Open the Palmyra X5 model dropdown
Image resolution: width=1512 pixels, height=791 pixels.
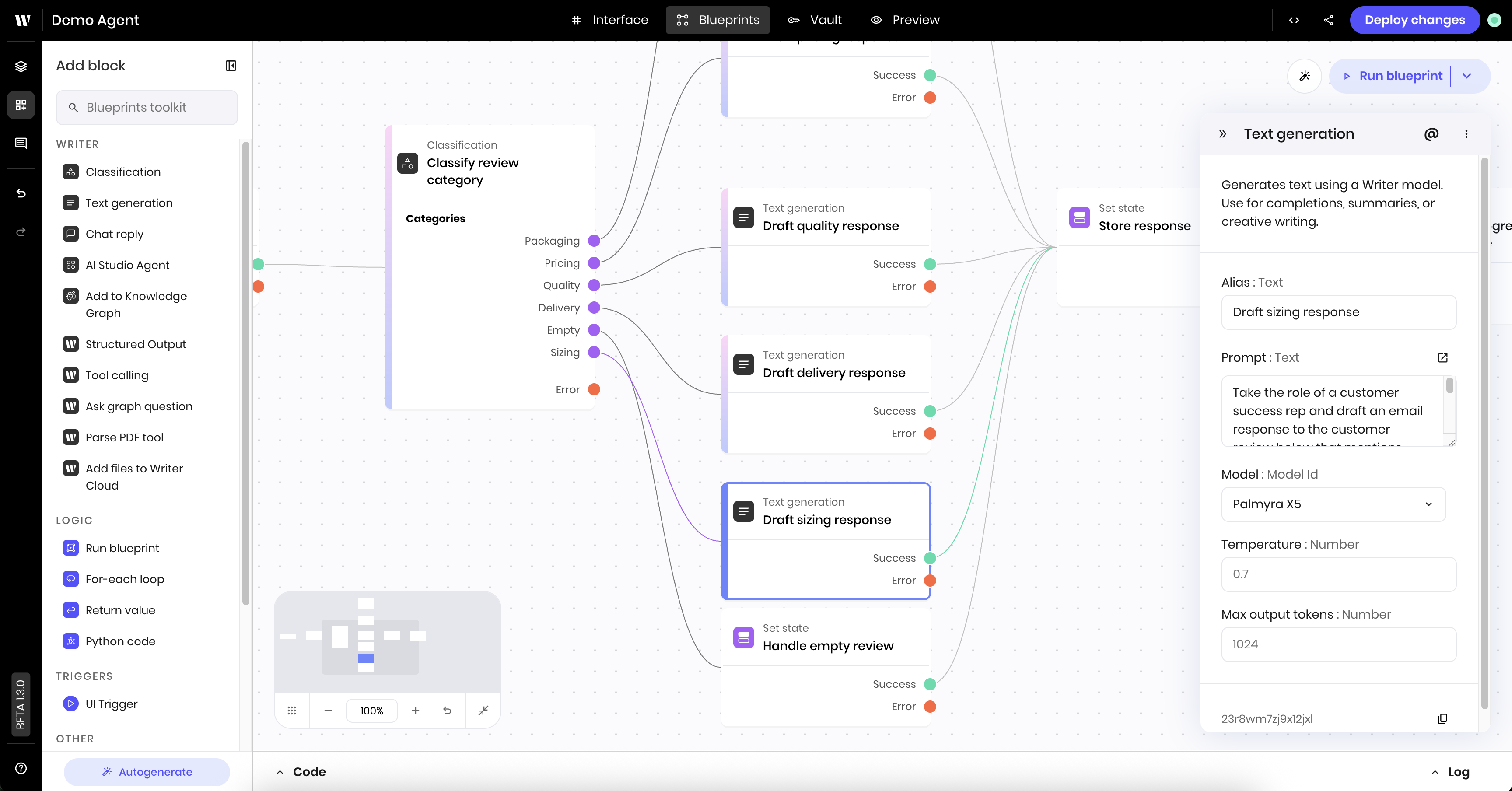coord(1333,504)
